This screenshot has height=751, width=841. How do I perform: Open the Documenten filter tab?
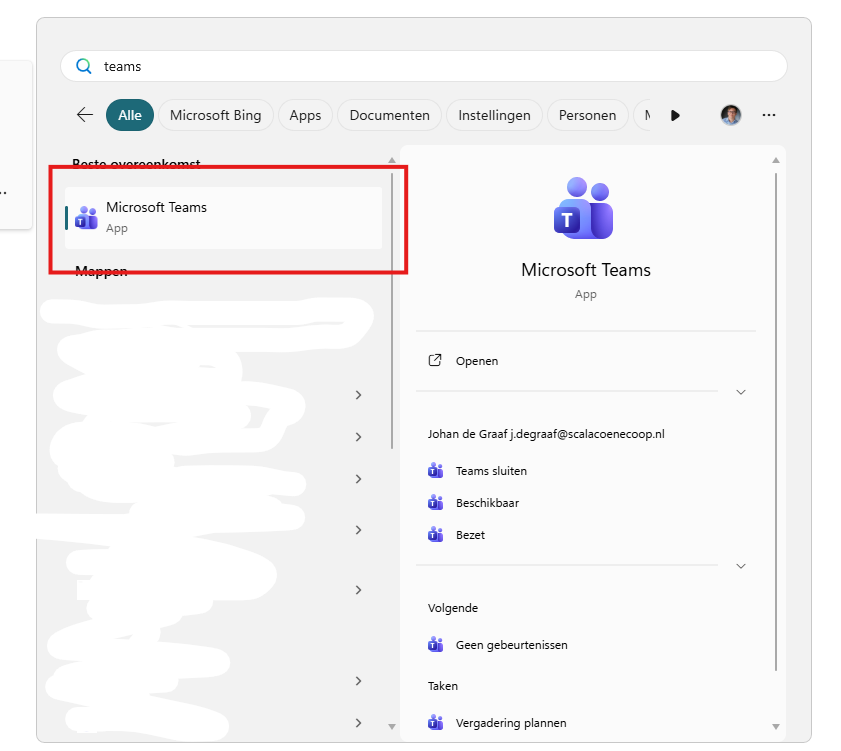(389, 115)
